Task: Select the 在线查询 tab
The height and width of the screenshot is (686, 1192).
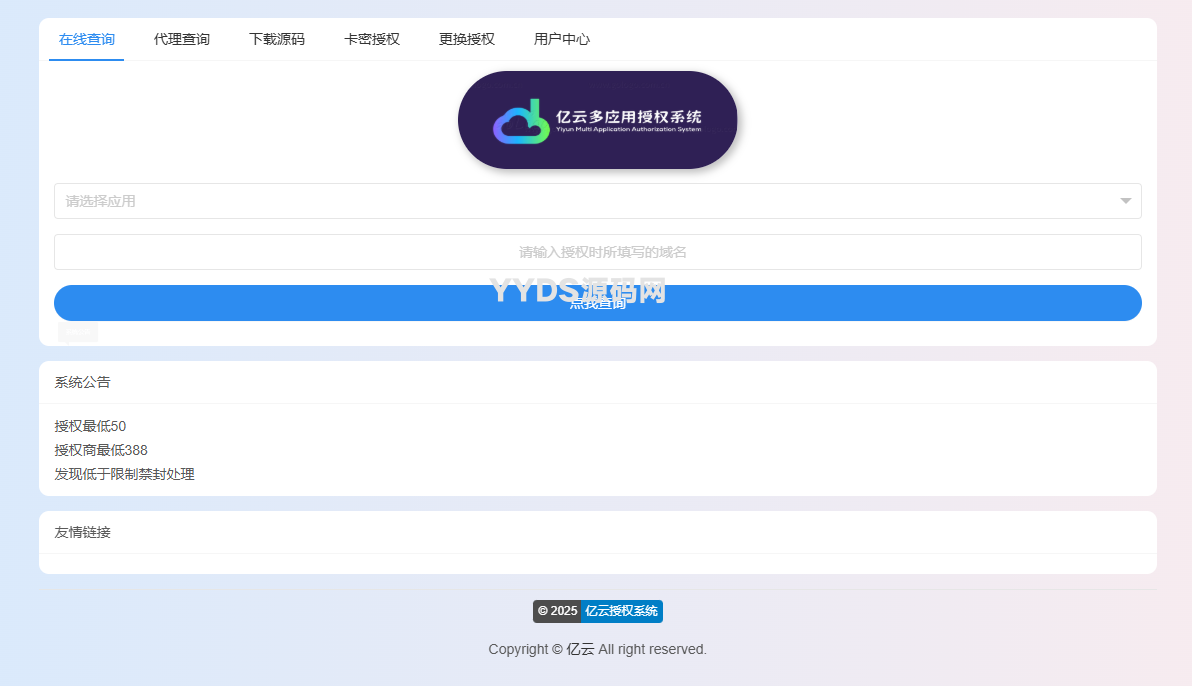Action: click(86, 39)
